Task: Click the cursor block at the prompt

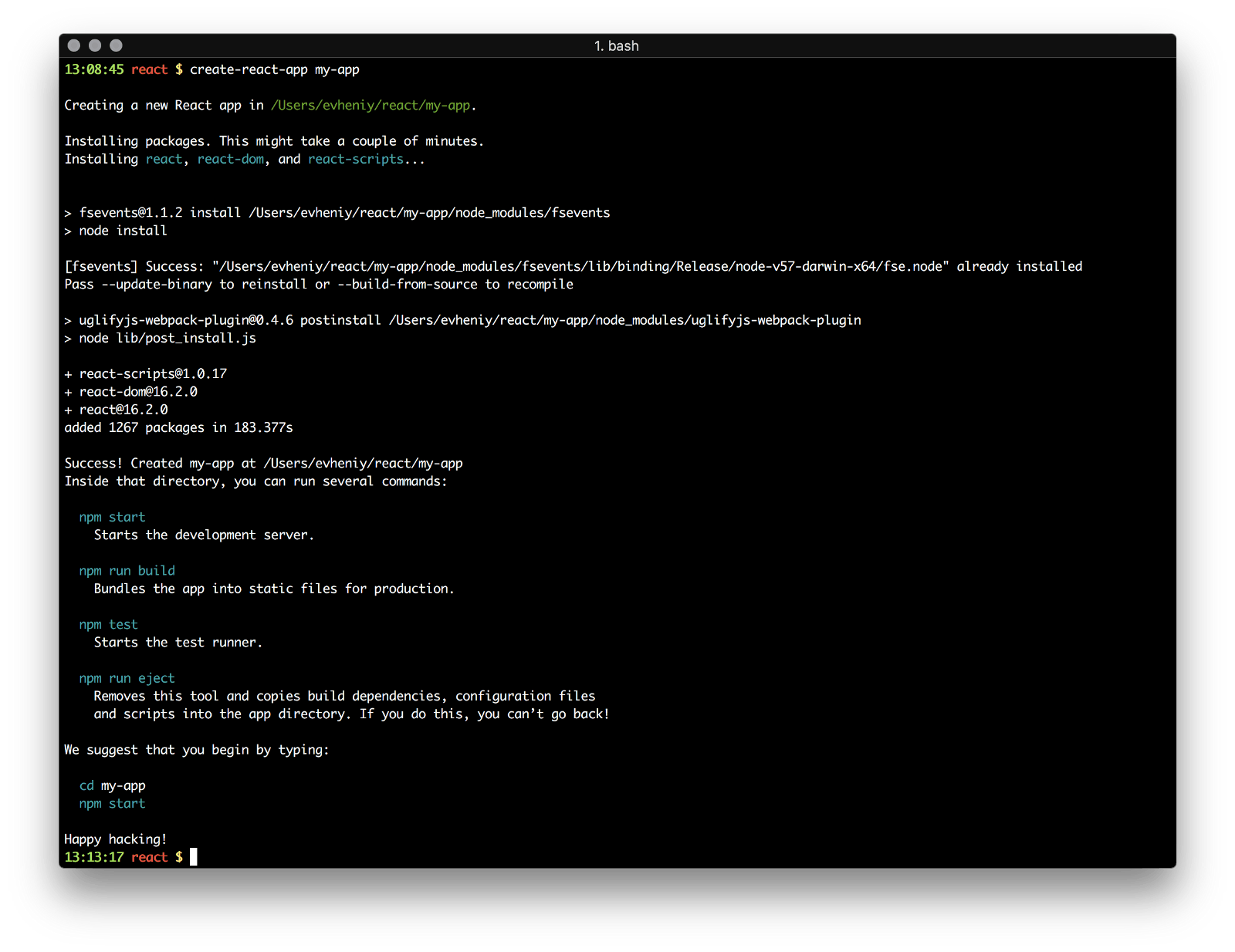Action: tap(194, 857)
